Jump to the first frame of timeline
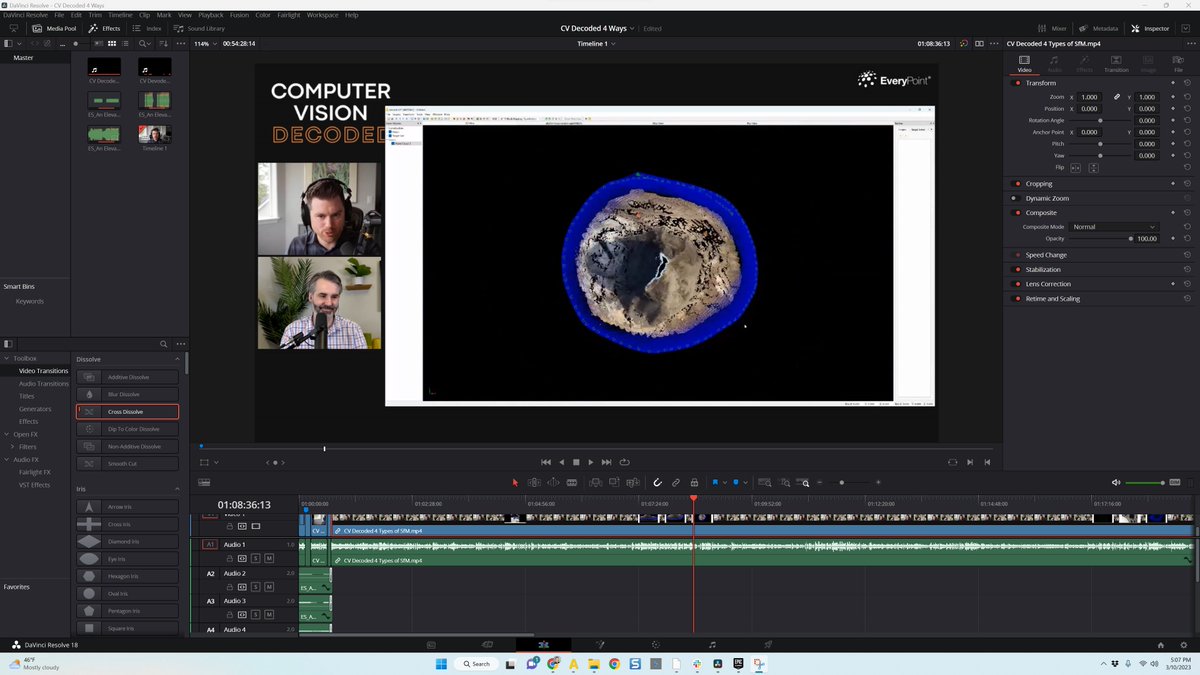 545,462
